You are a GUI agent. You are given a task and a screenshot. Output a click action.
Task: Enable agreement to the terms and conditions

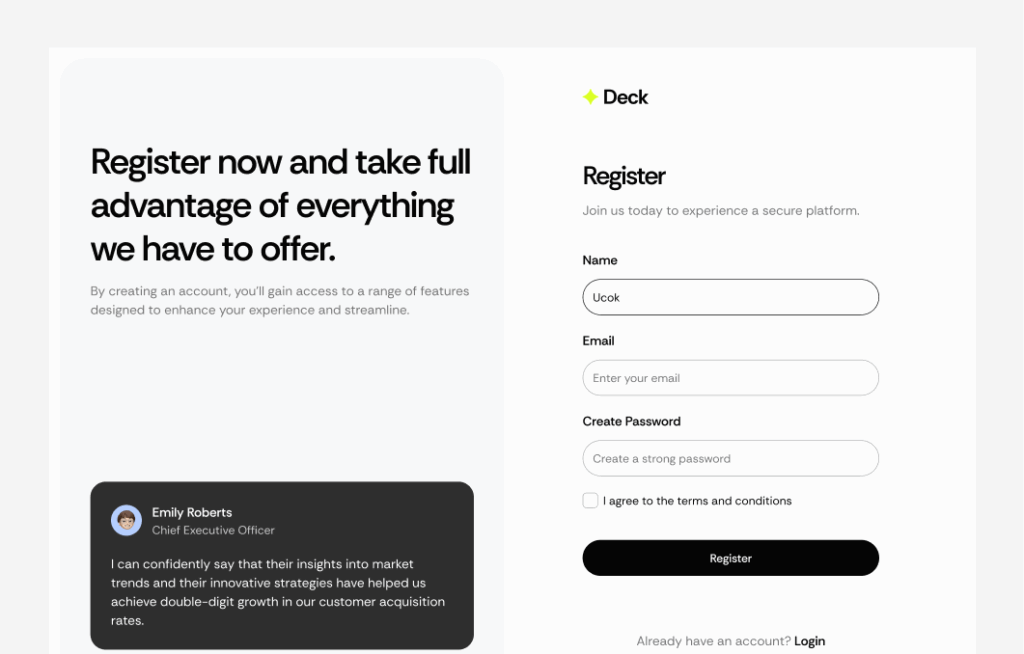coord(590,500)
